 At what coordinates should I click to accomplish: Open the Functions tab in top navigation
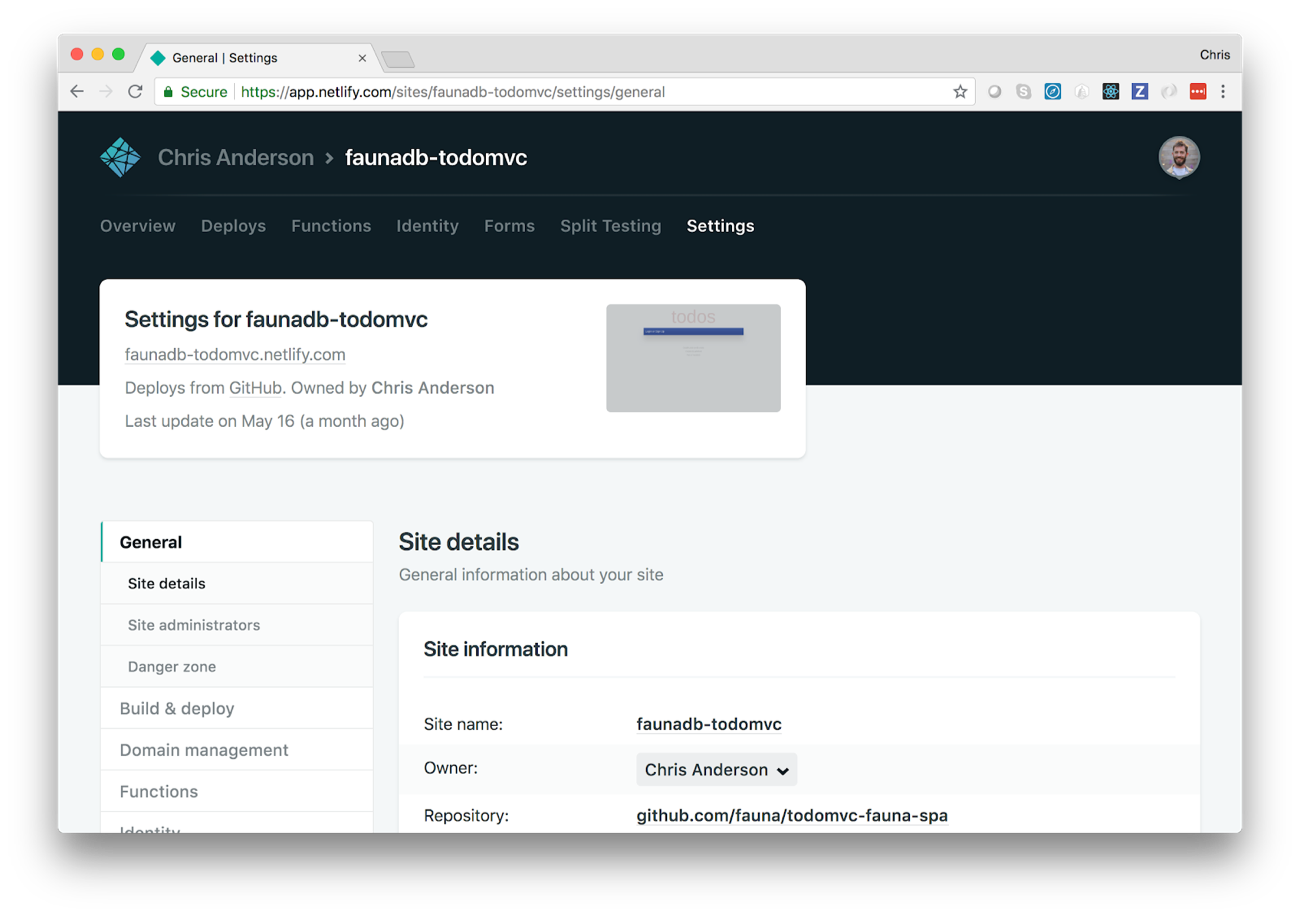tap(331, 226)
